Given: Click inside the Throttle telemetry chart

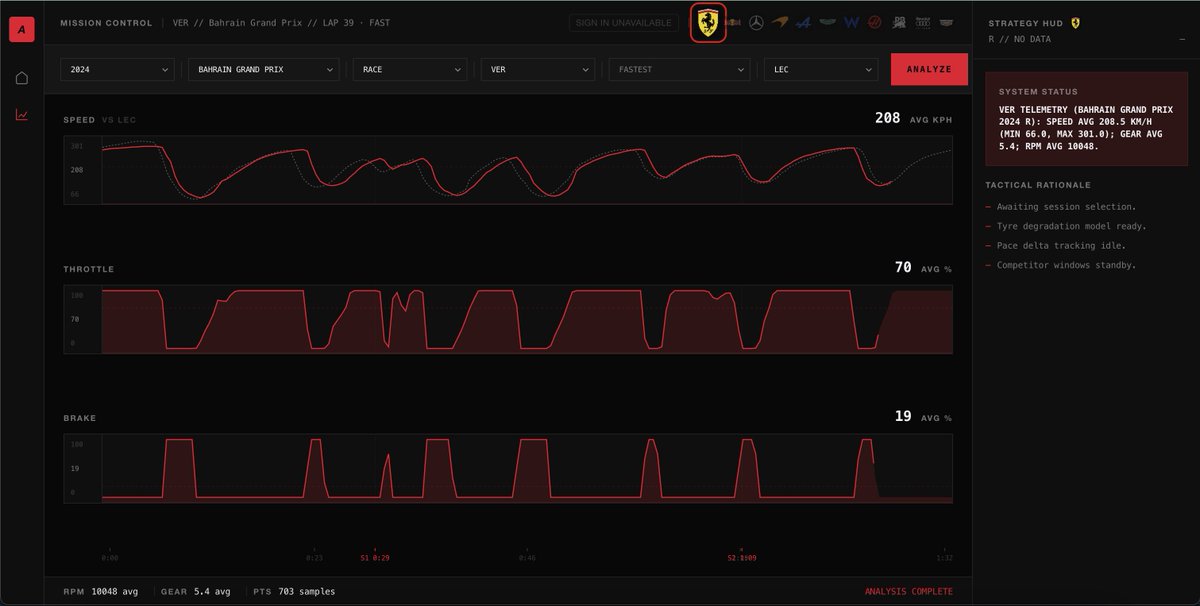Looking at the screenshot, I should [x=508, y=319].
